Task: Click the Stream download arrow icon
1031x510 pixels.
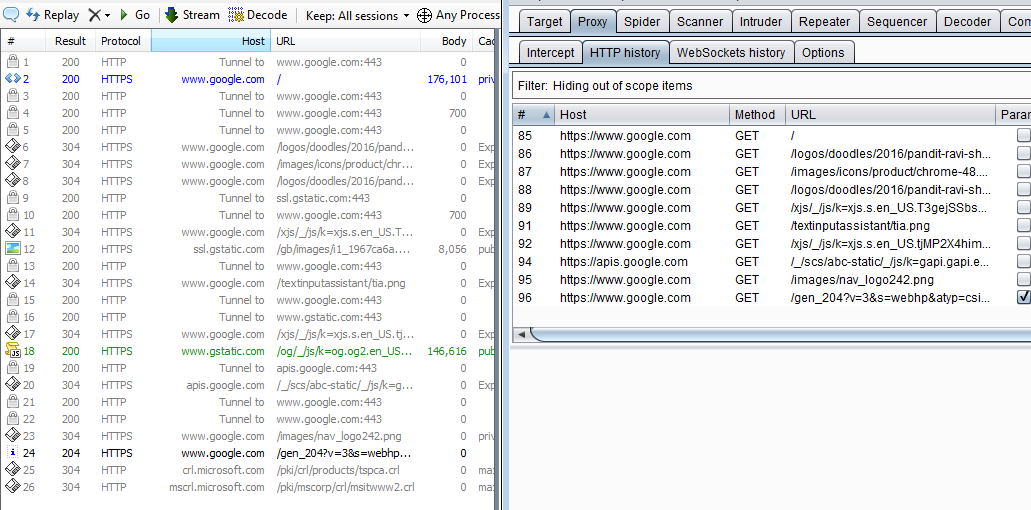Action: (172, 14)
